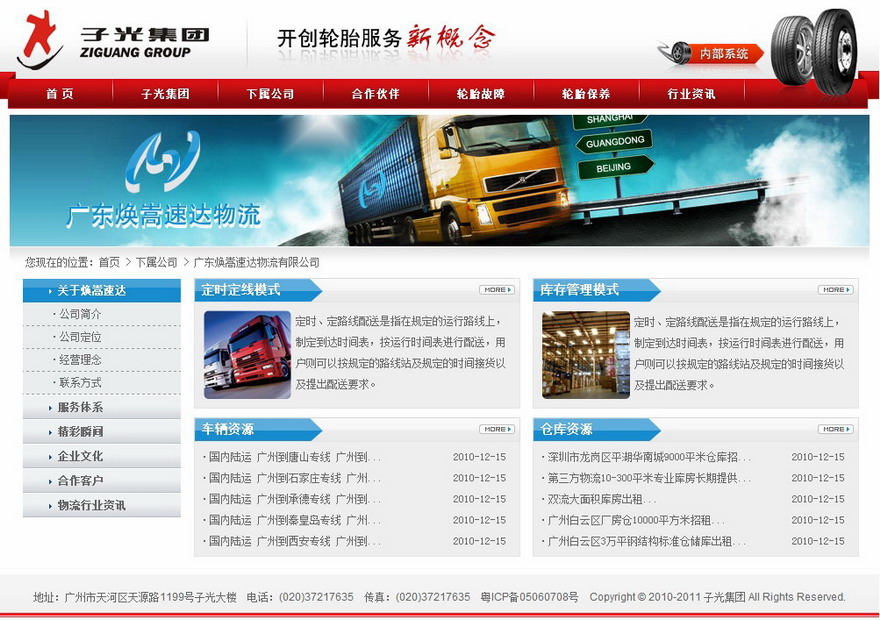Screen dimensions: 880x620
Task: Open the red trucks thumbnail image
Action: pos(248,355)
